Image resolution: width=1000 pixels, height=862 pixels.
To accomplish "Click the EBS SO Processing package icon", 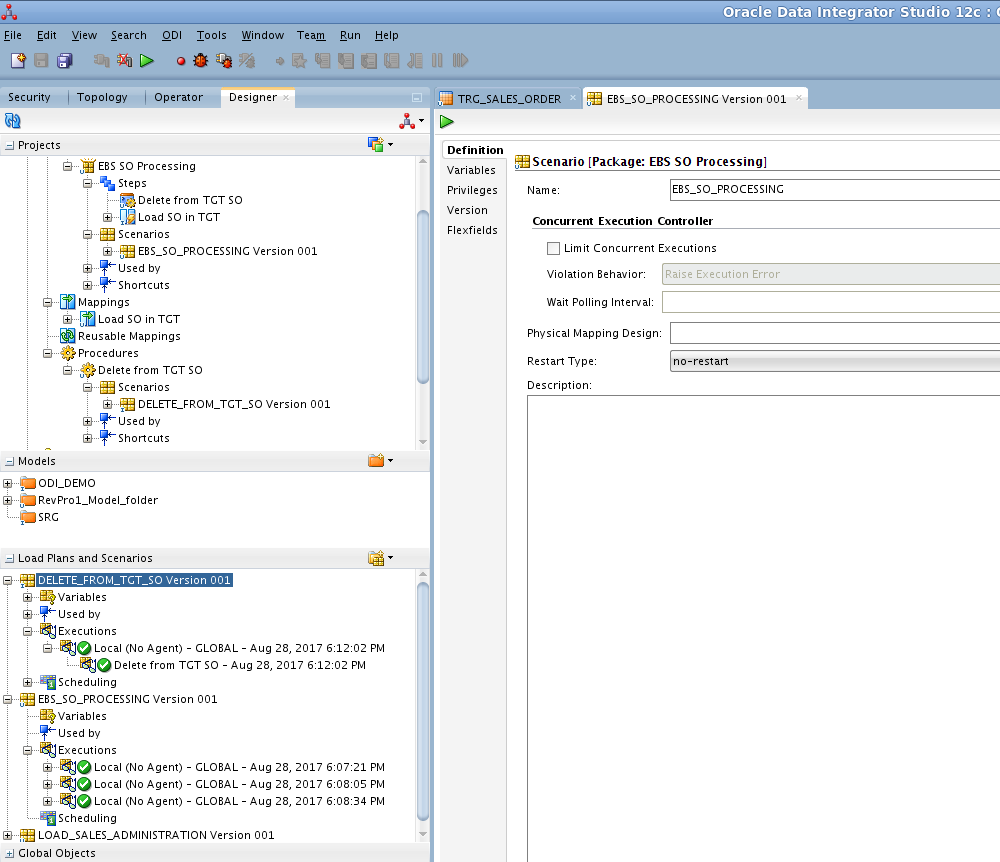I will 87,166.
